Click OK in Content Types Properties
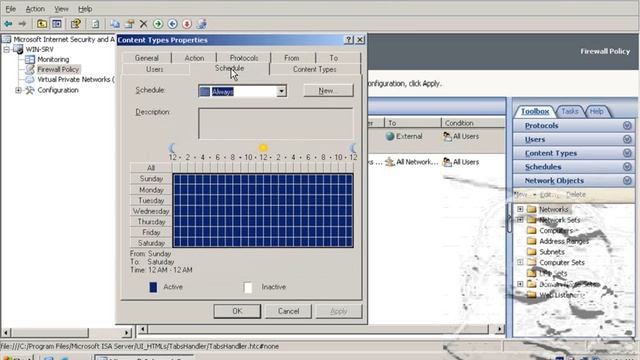Screen dimensions: 640x360 (237, 311)
